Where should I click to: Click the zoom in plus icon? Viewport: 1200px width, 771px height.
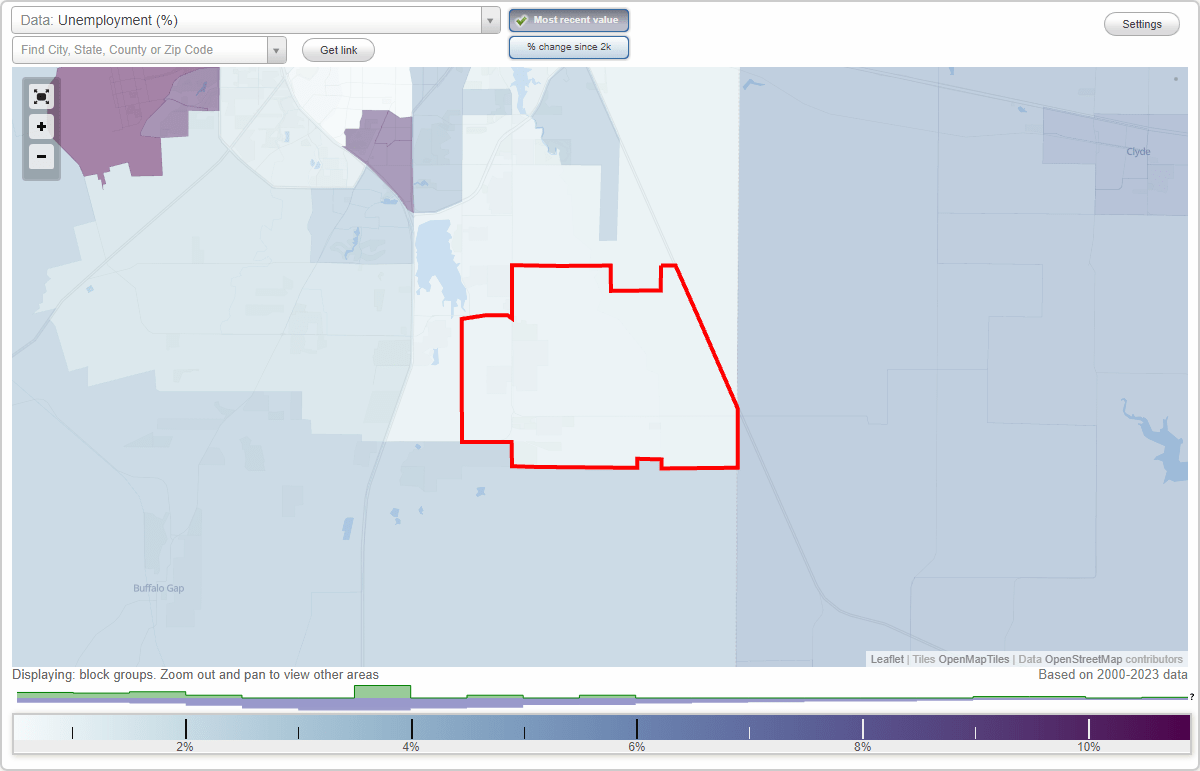pyautogui.click(x=41, y=127)
